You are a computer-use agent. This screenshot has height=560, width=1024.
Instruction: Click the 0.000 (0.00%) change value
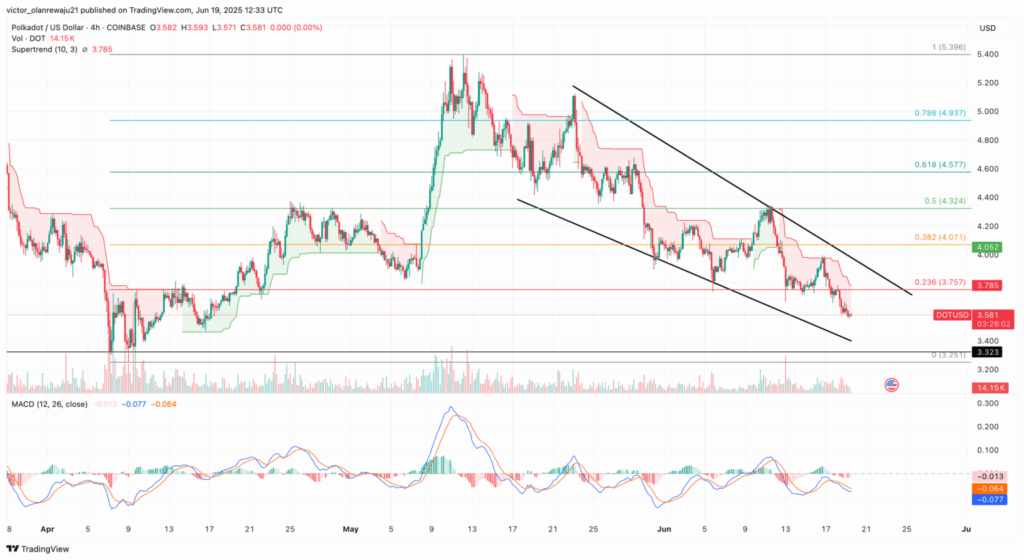(296, 27)
